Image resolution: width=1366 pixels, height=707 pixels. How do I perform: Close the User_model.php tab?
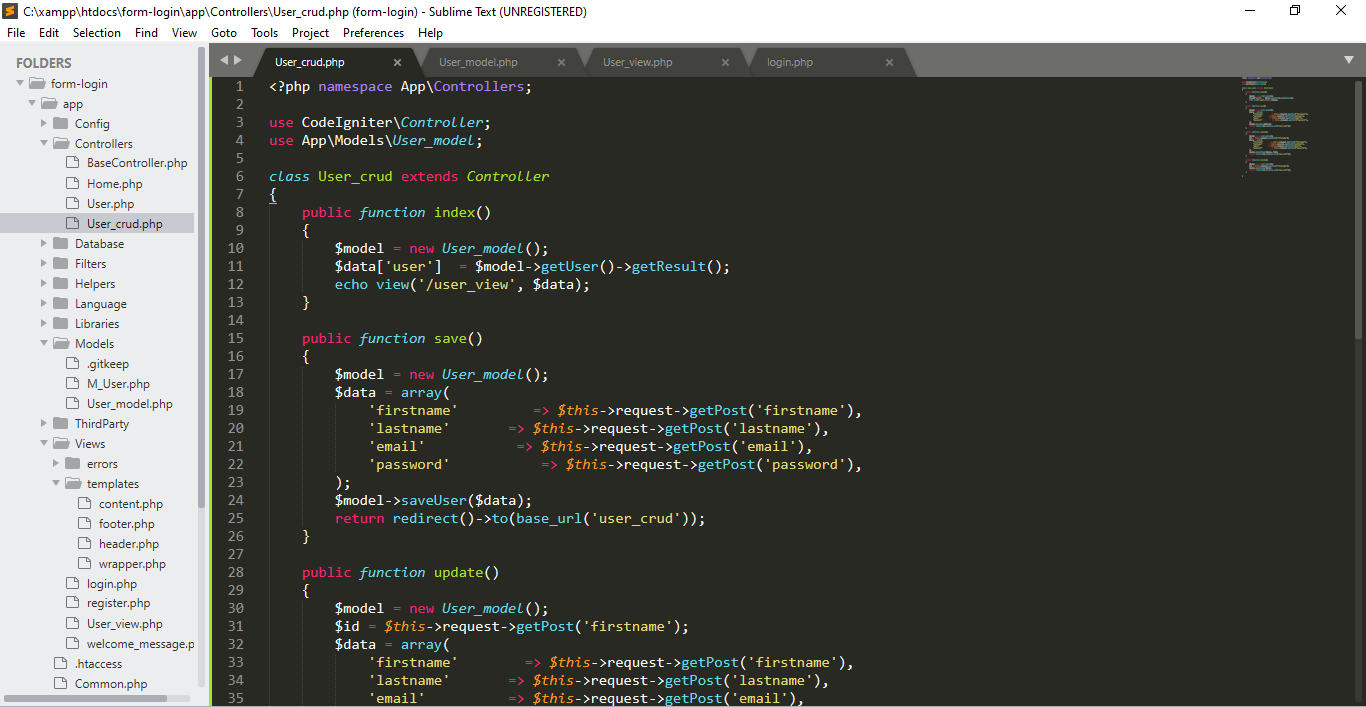click(x=562, y=62)
